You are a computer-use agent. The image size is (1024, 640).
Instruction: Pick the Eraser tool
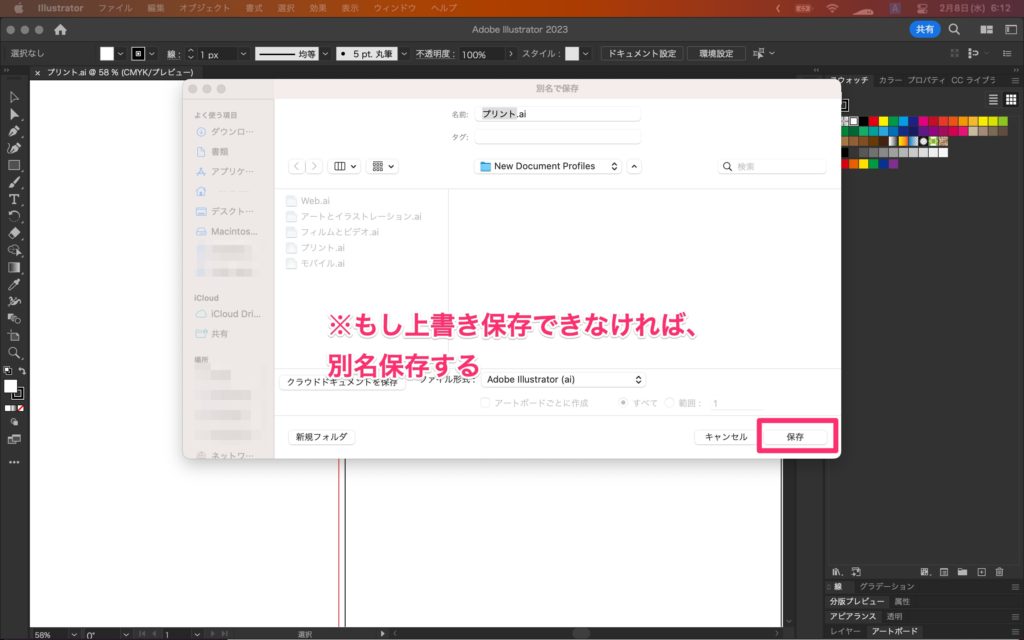(14, 233)
